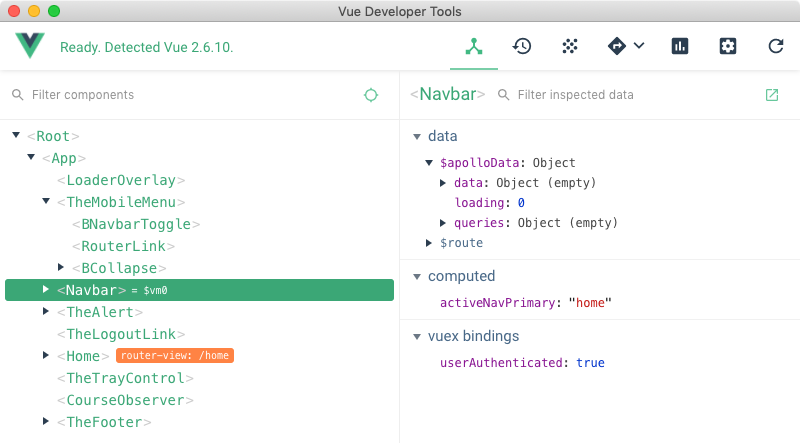The width and height of the screenshot is (800, 443).
Task: Expand the routing dropdown chevron
Action: [639, 46]
